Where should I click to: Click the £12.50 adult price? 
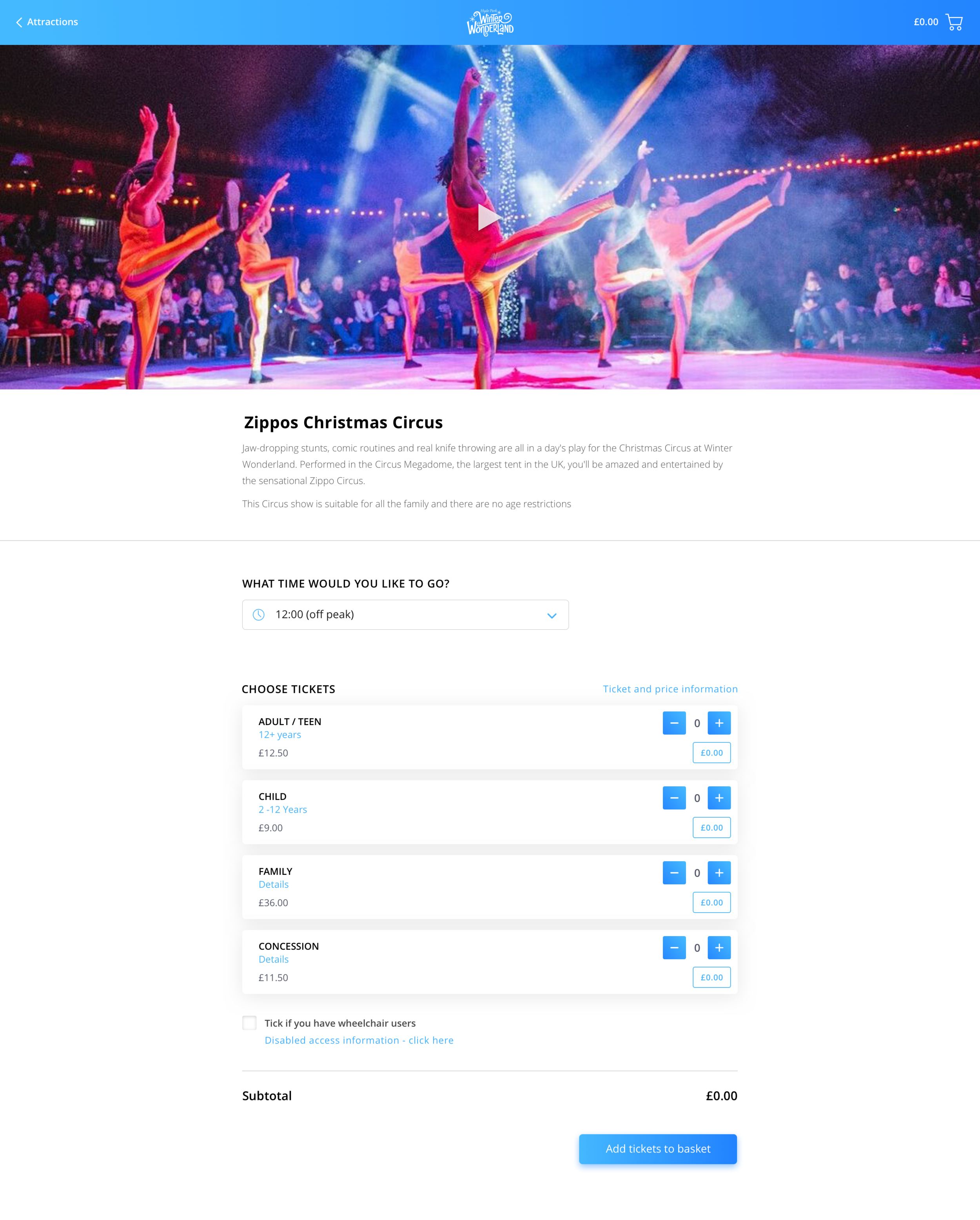coord(273,753)
